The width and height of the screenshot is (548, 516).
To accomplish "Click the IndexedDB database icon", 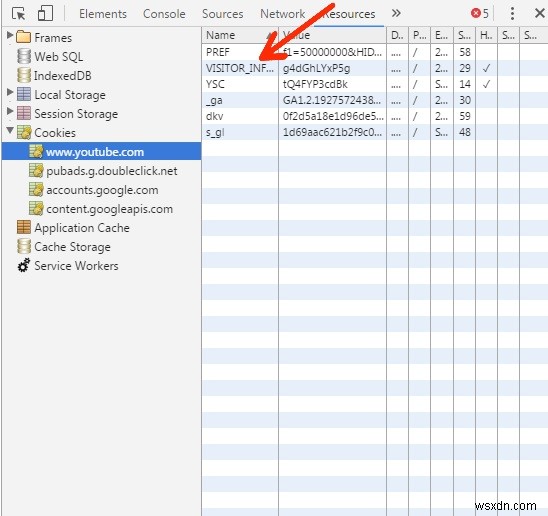I will pyautogui.click(x=24, y=75).
